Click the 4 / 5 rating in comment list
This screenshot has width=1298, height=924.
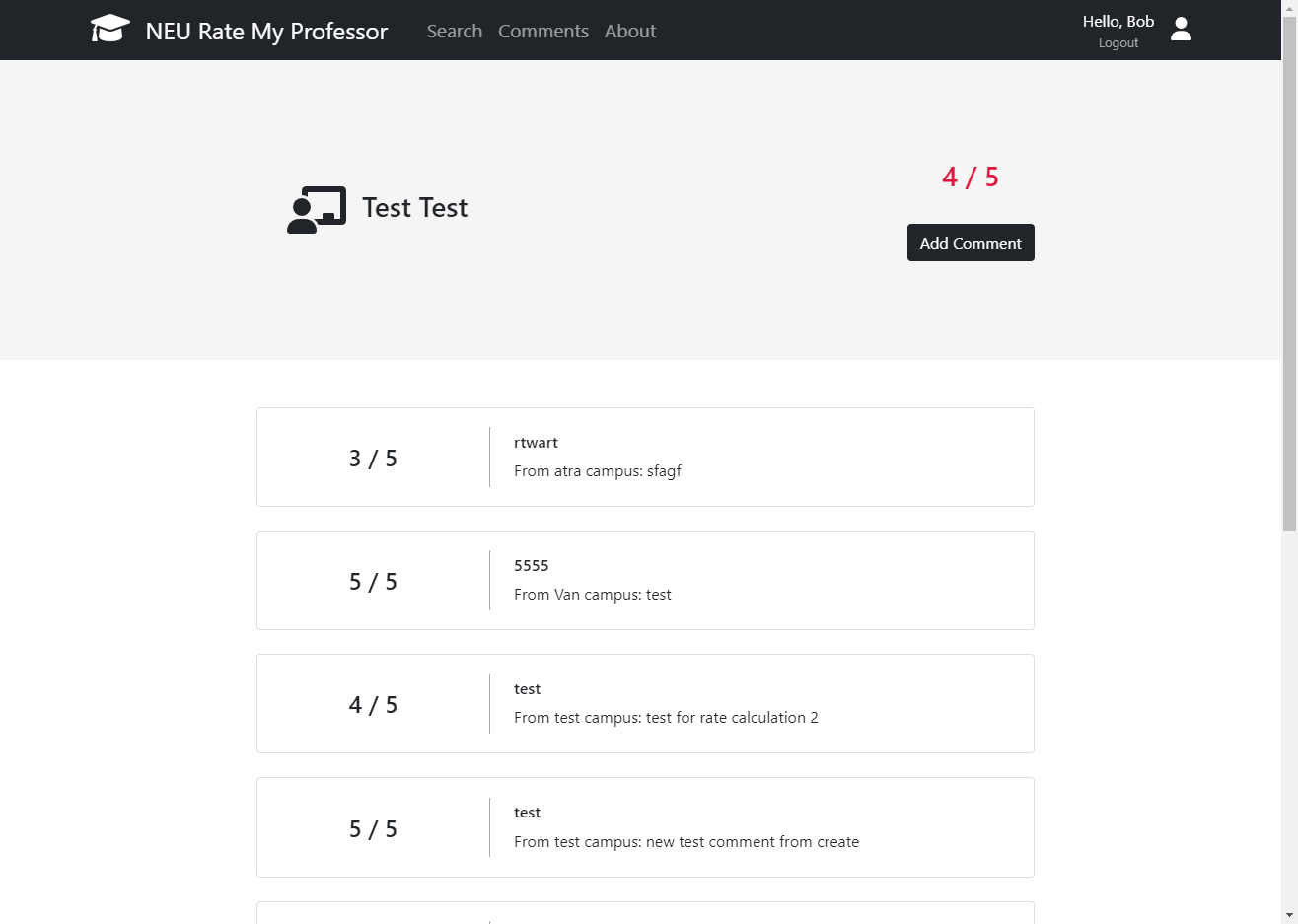pos(373,705)
